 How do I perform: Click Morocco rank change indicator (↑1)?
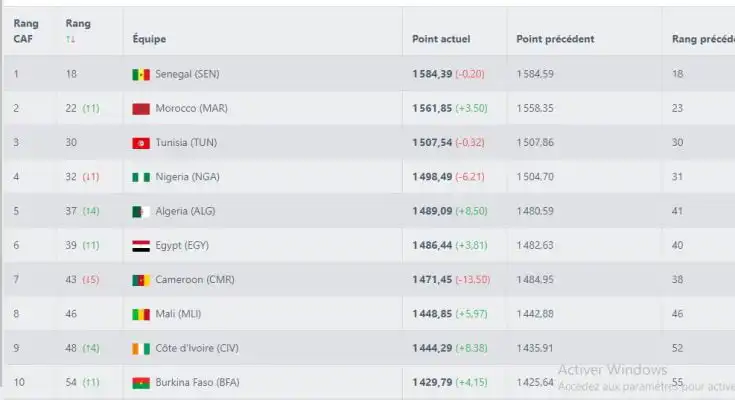coord(91,108)
